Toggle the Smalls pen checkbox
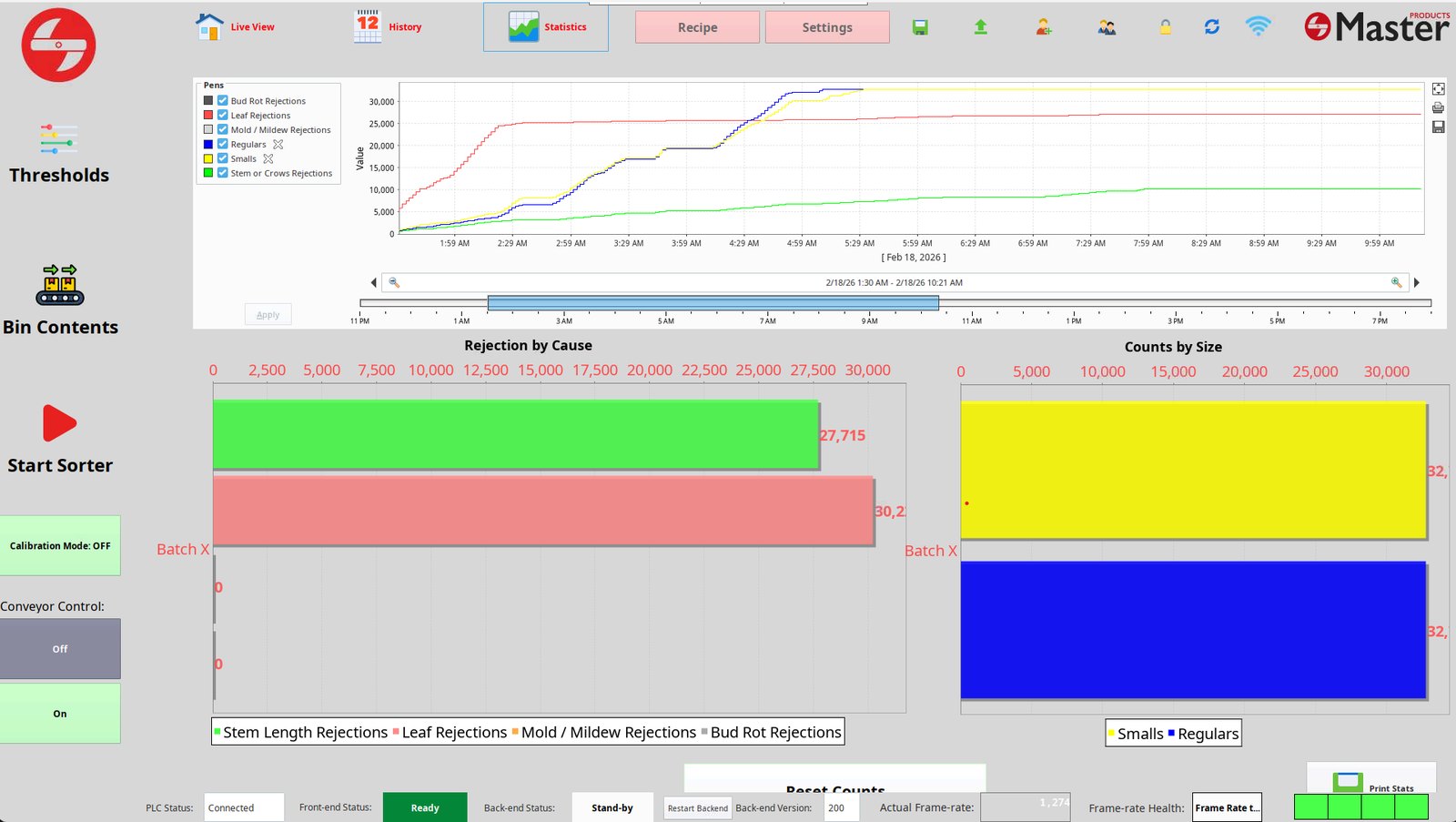This screenshot has height=822, width=1456. click(x=222, y=158)
